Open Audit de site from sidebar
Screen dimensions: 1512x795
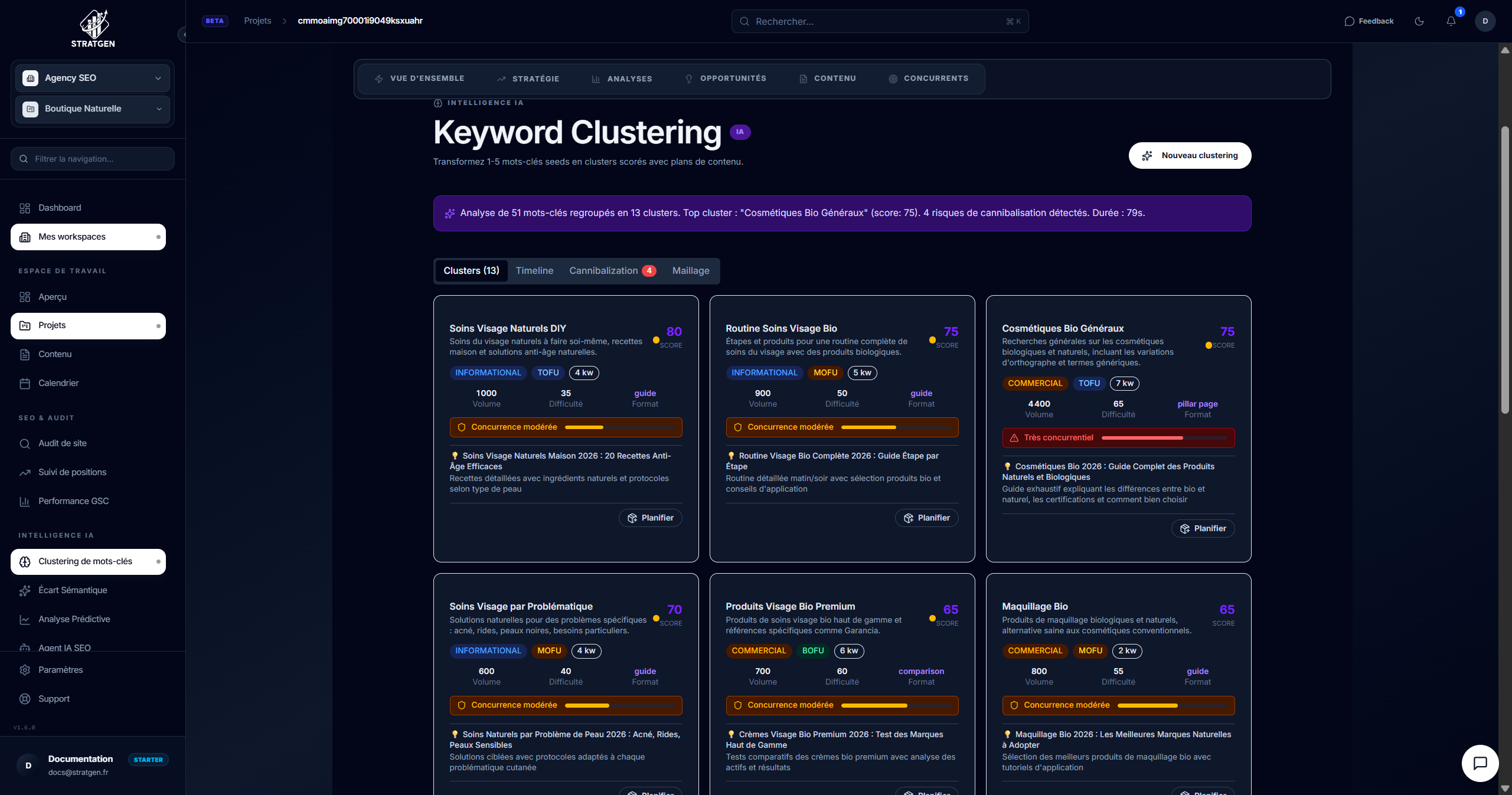point(63,443)
